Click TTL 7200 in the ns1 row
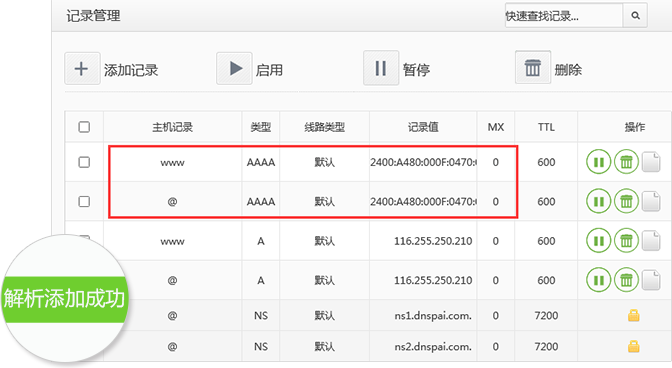 click(546, 316)
